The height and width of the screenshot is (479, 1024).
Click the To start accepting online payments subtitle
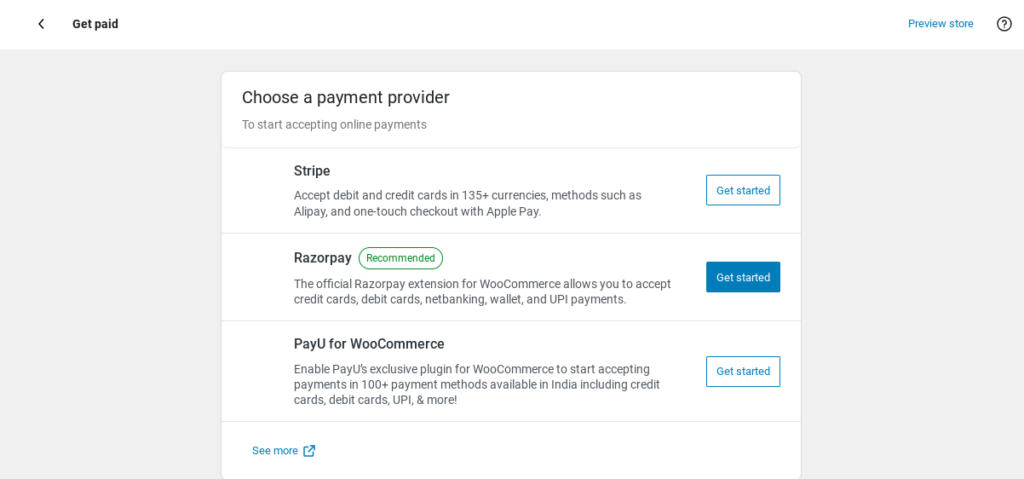tap(334, 125)
